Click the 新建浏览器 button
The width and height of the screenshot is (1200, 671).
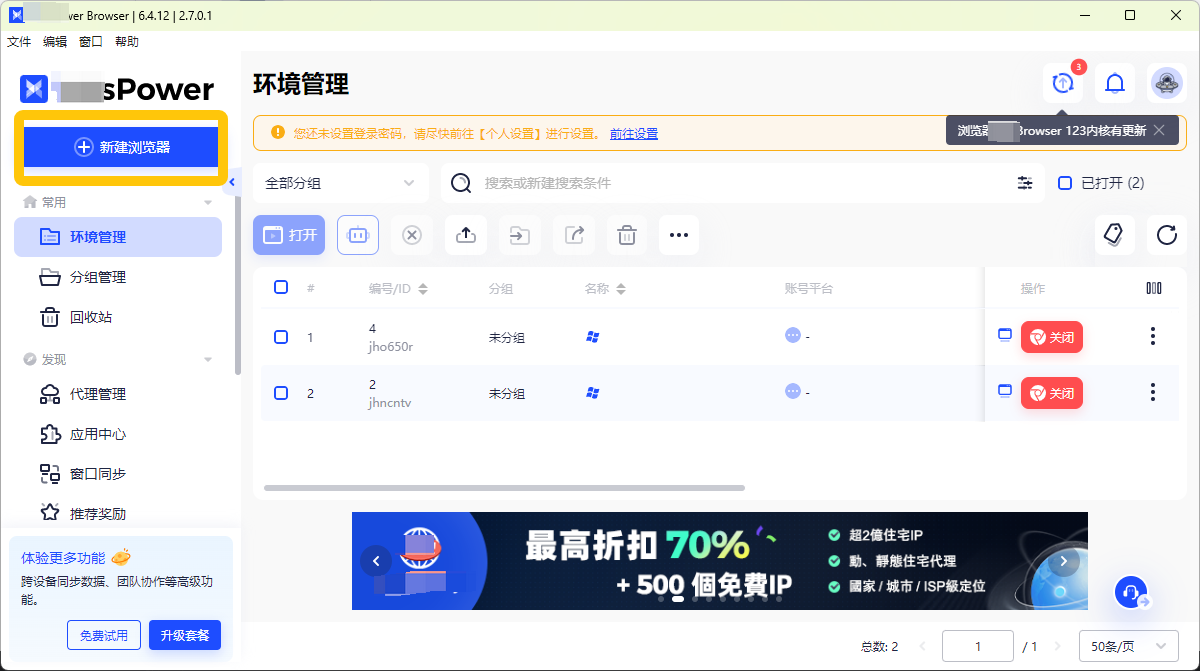[x=121, y=147]
